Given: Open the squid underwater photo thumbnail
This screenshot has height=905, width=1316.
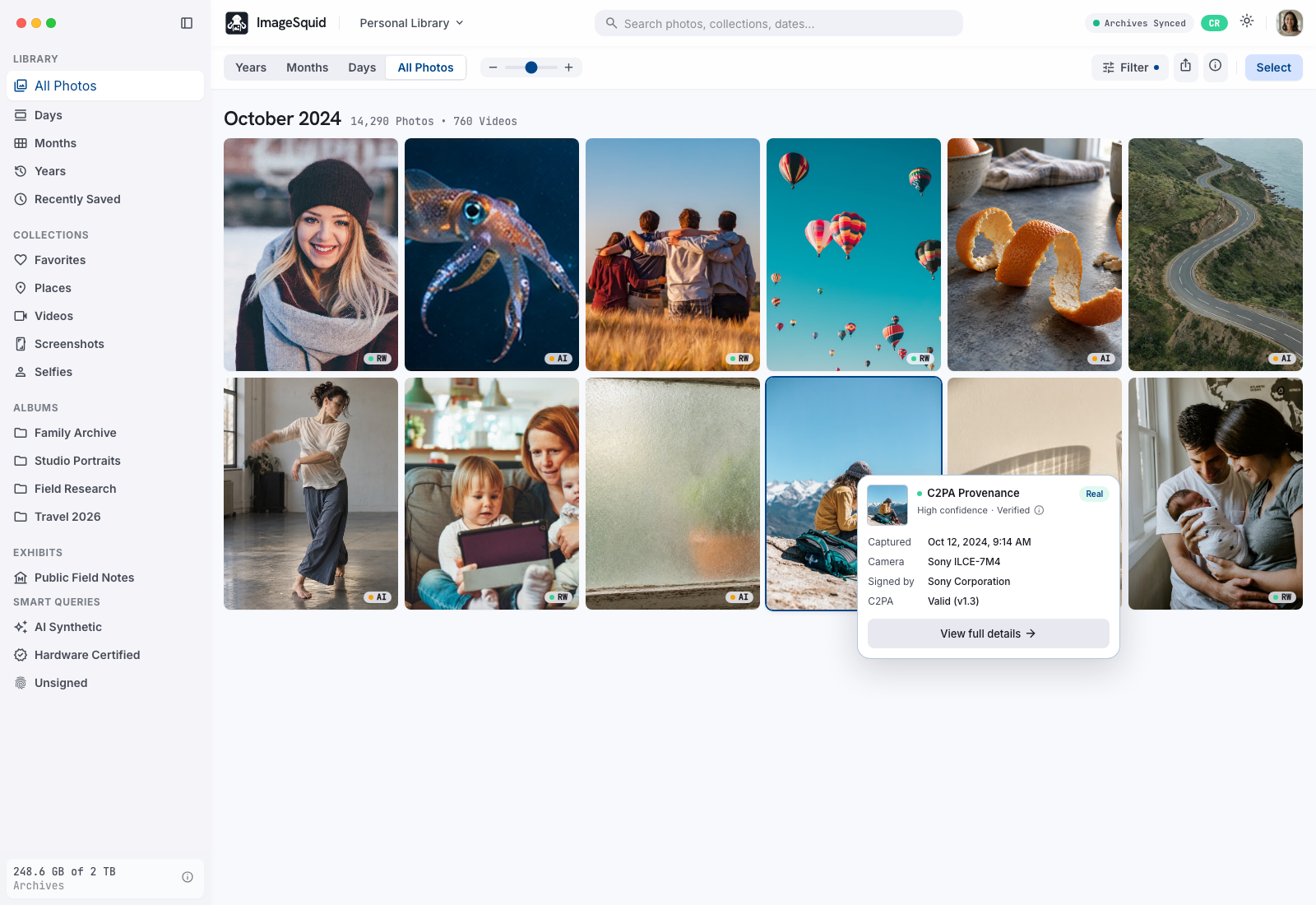Looking at the screenshot, I should coord(492,254).
